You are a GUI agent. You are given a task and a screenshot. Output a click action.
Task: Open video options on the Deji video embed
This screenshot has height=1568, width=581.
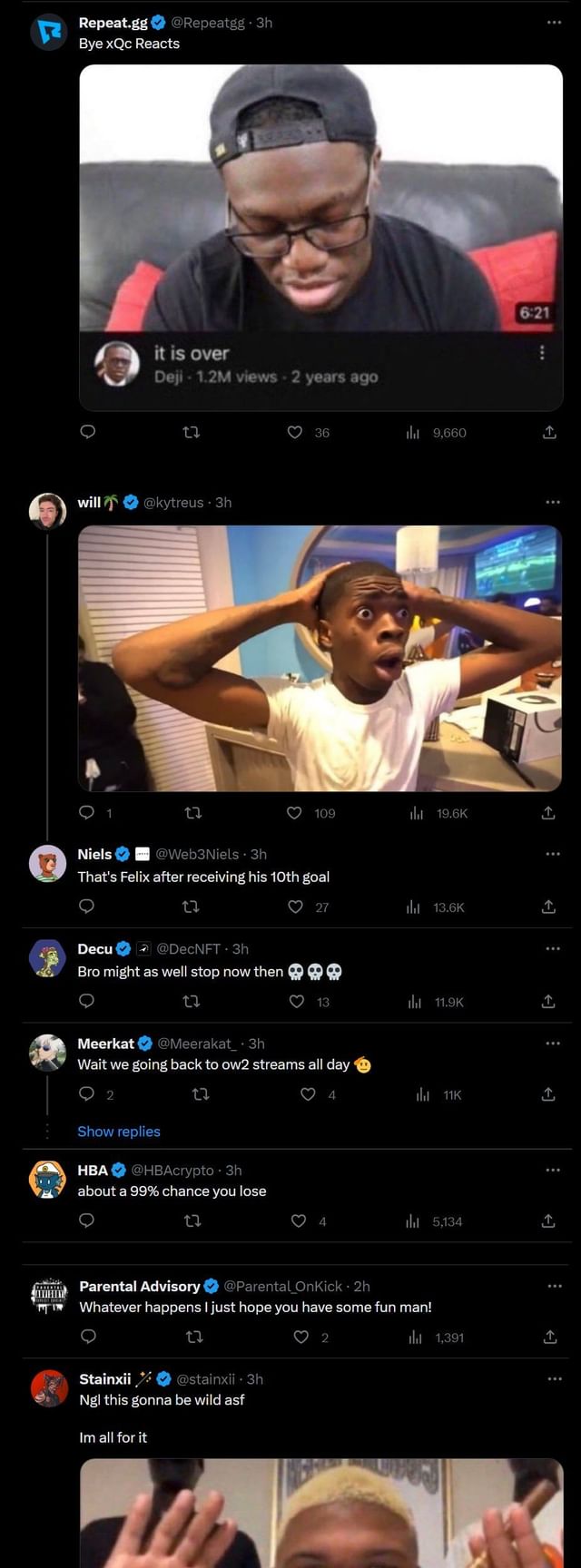pos(544,354)
